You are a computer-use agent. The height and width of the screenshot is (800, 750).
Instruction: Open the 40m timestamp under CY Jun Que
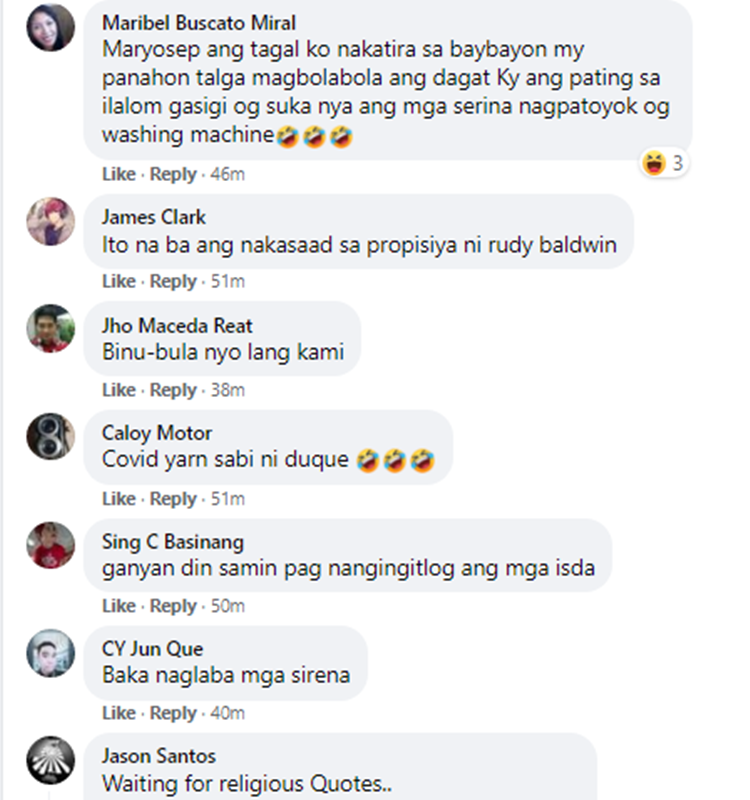(228, 713)
